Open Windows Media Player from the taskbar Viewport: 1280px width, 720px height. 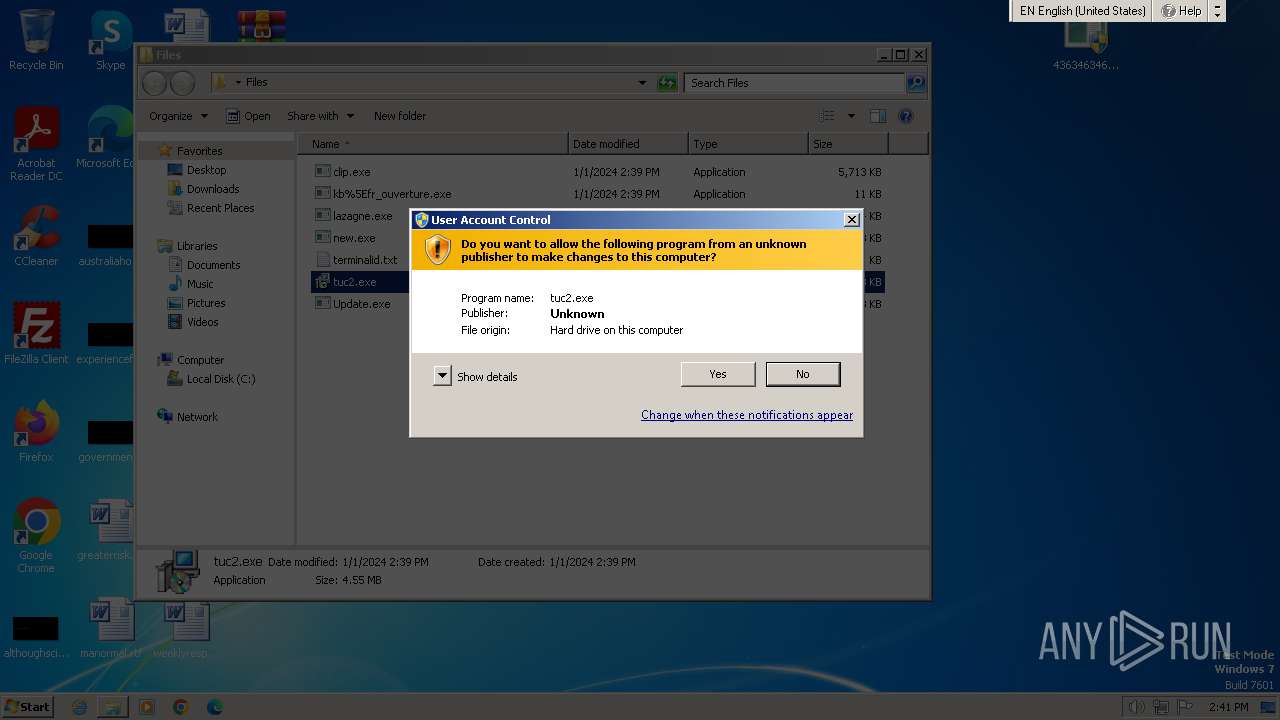tap(147, 707)
